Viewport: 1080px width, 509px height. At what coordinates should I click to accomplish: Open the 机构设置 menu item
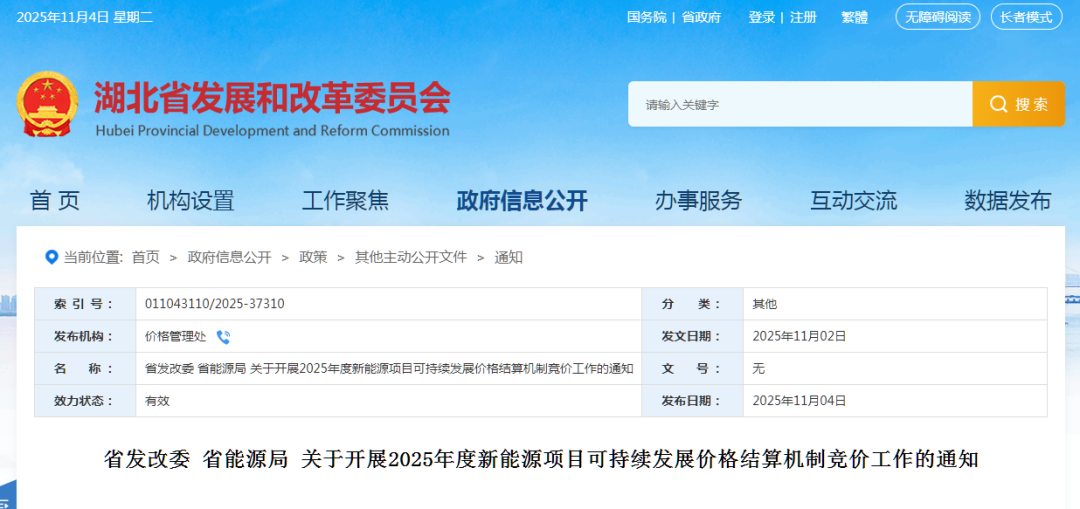(x=190, y=200)
